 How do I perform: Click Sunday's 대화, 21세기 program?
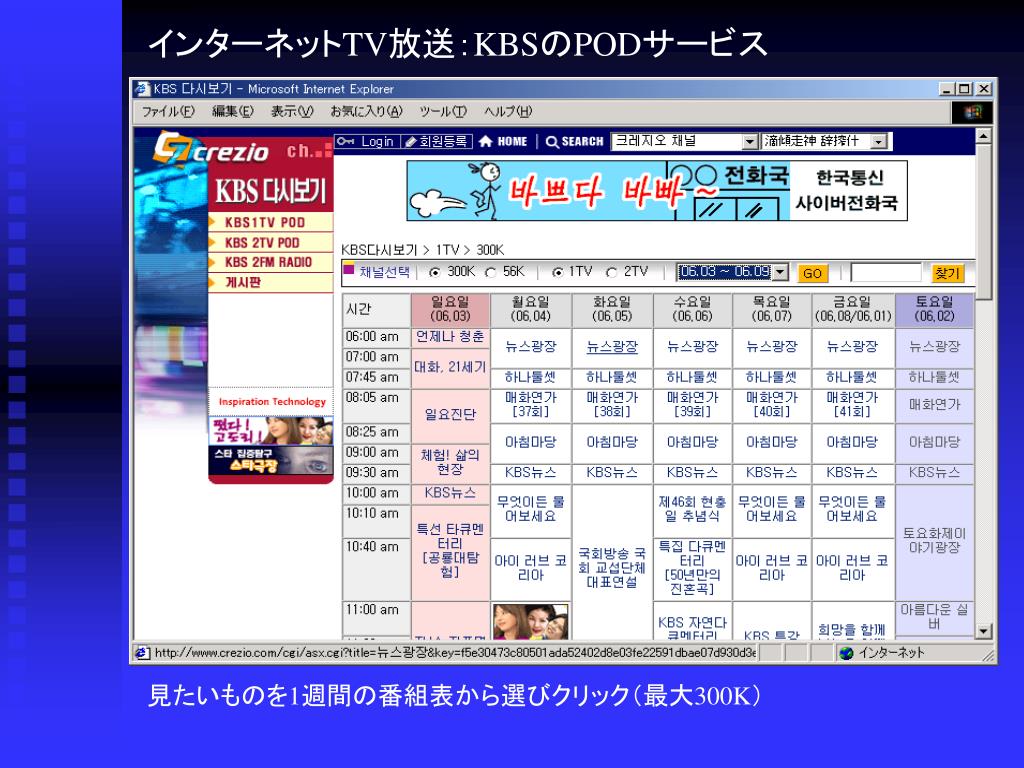pos(450,367)
